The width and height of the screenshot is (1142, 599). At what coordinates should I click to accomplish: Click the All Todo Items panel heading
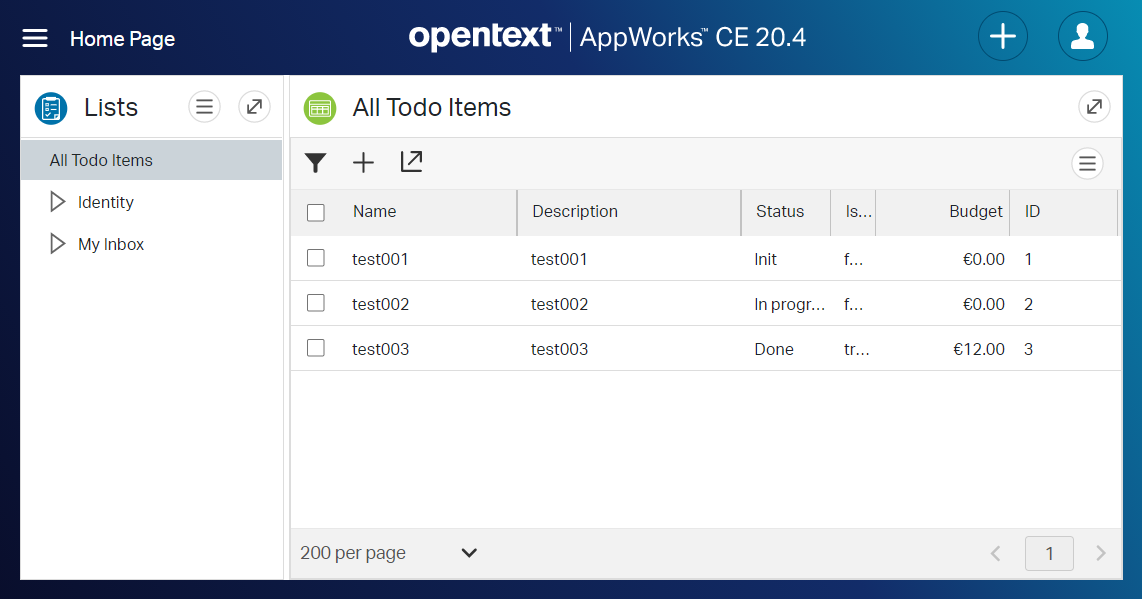[432, 108]
